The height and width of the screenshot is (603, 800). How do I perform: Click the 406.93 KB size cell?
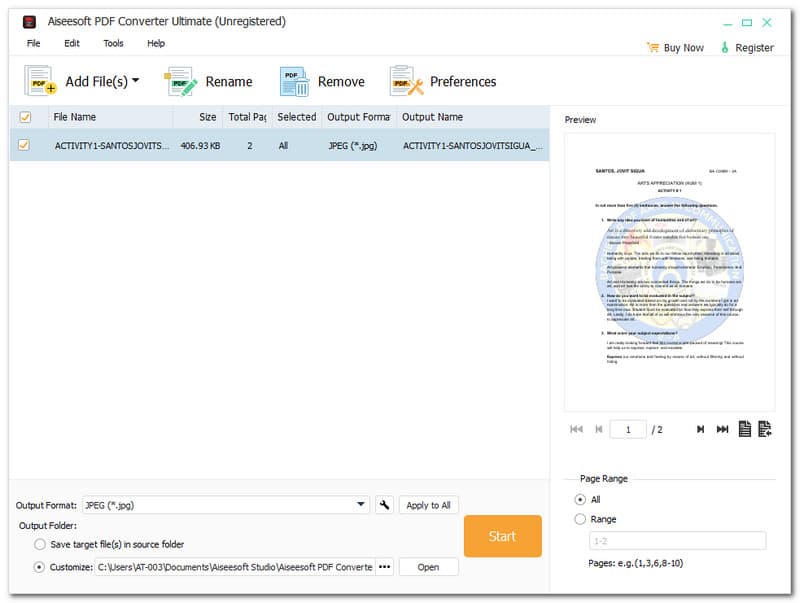pos(201,146)
